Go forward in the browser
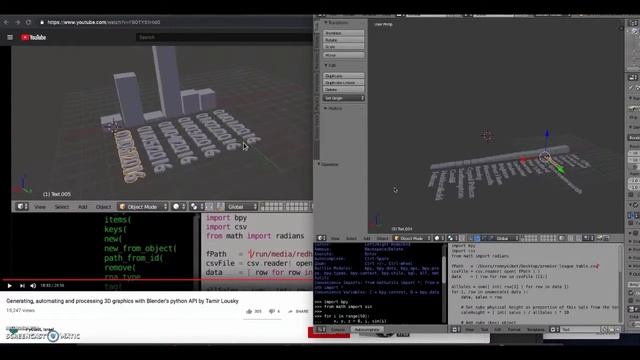This screenshot has width=640, height=360. pos(18,22)
